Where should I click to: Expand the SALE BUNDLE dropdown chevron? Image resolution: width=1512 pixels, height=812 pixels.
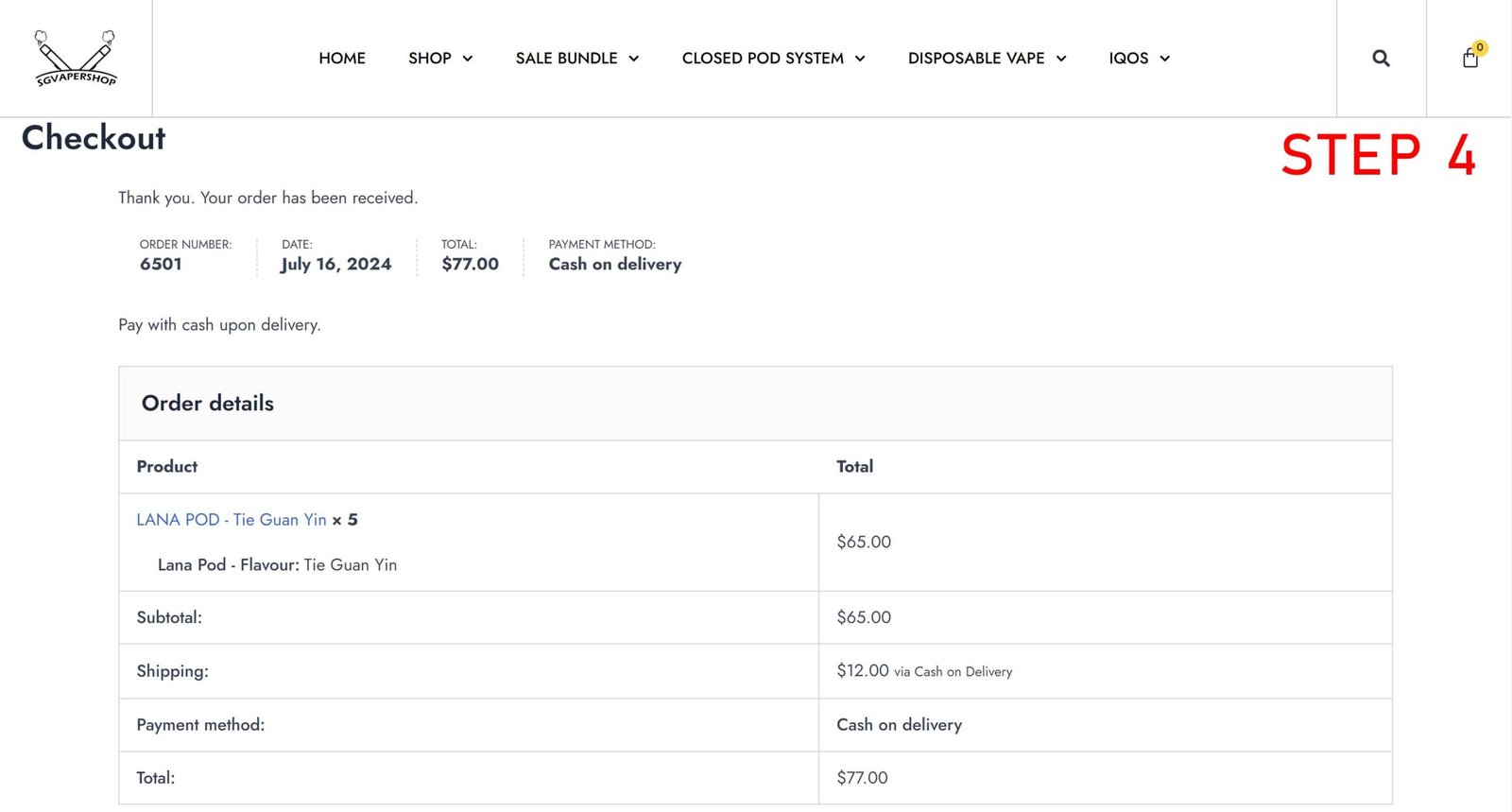point(633,59)
